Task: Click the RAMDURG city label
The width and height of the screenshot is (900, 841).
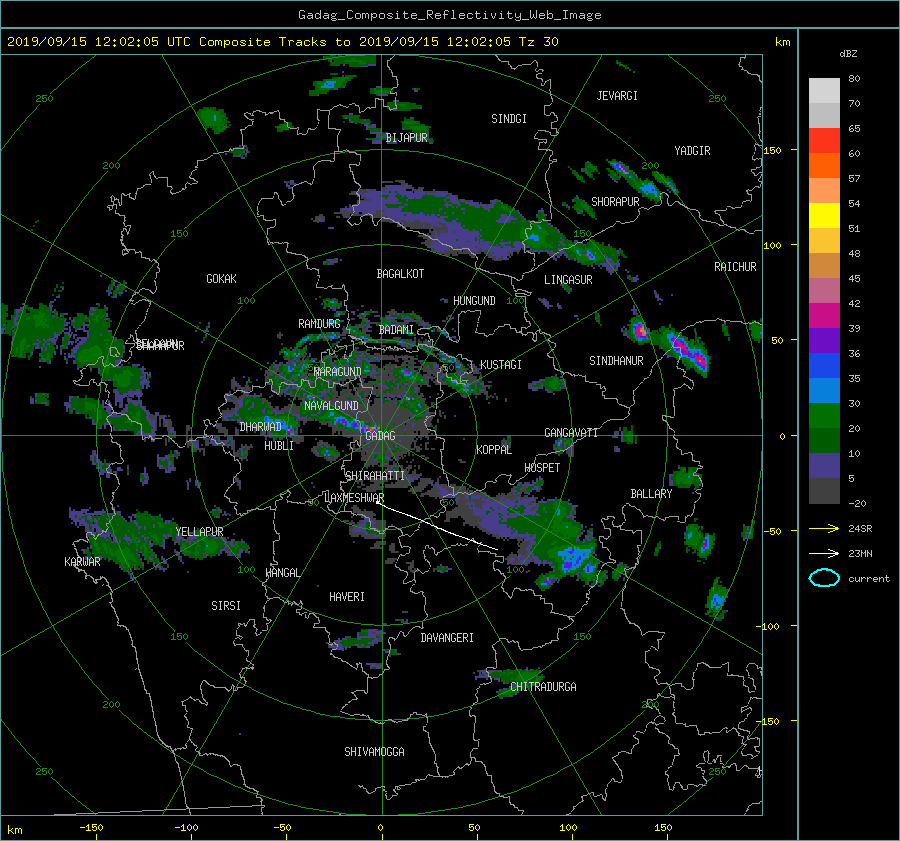Action: point(319,324)
